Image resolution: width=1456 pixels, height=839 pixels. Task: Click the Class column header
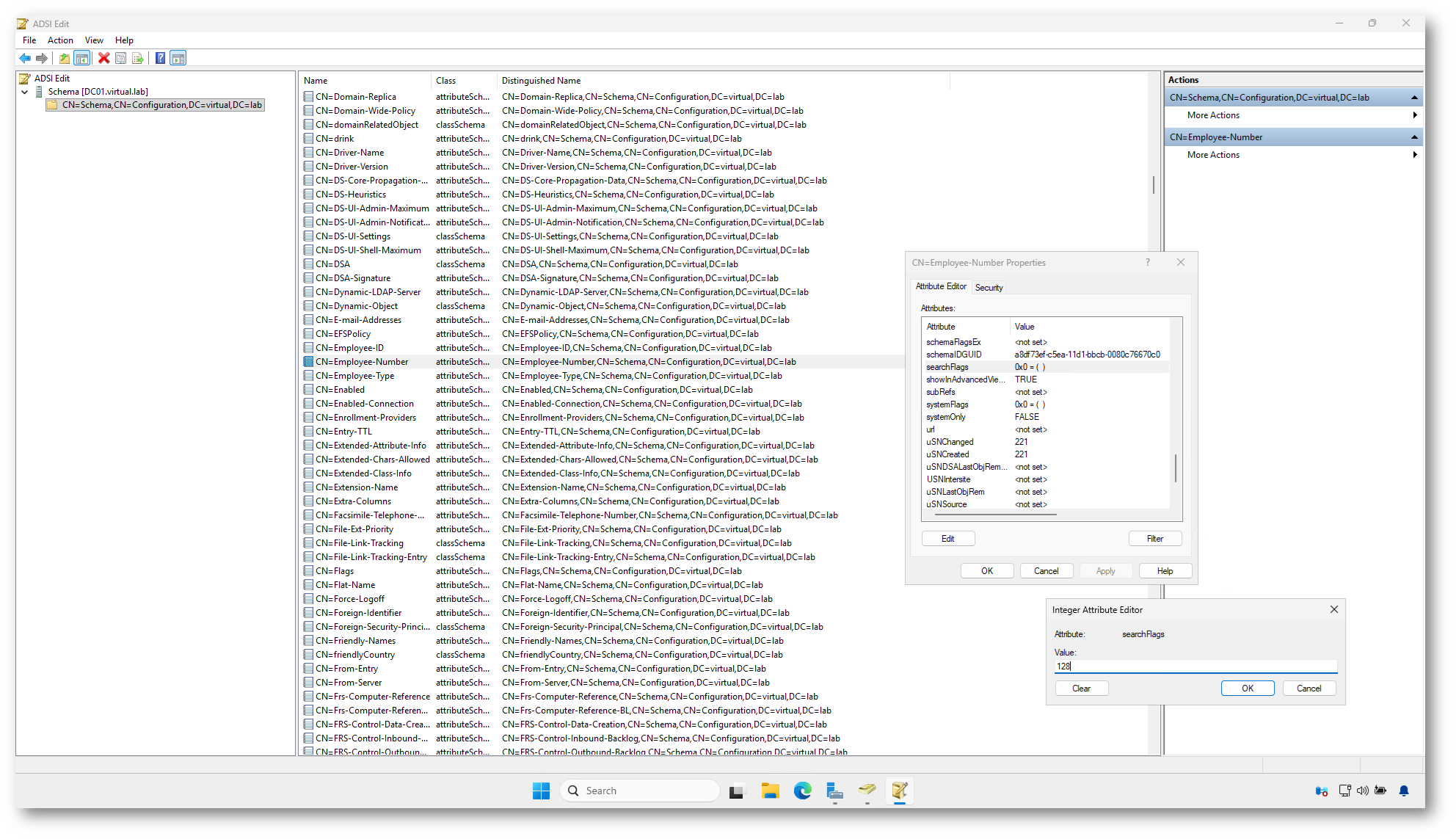[x=464, y=81]
